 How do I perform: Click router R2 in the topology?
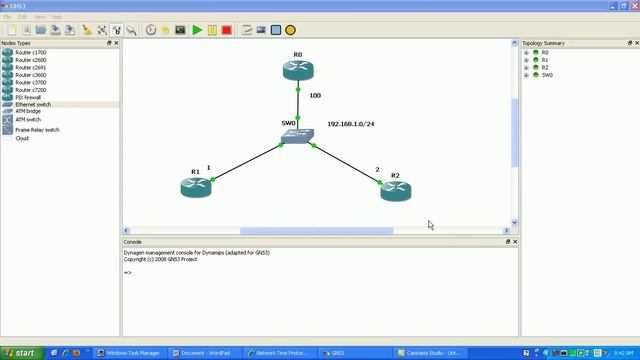tap(396, 191)
